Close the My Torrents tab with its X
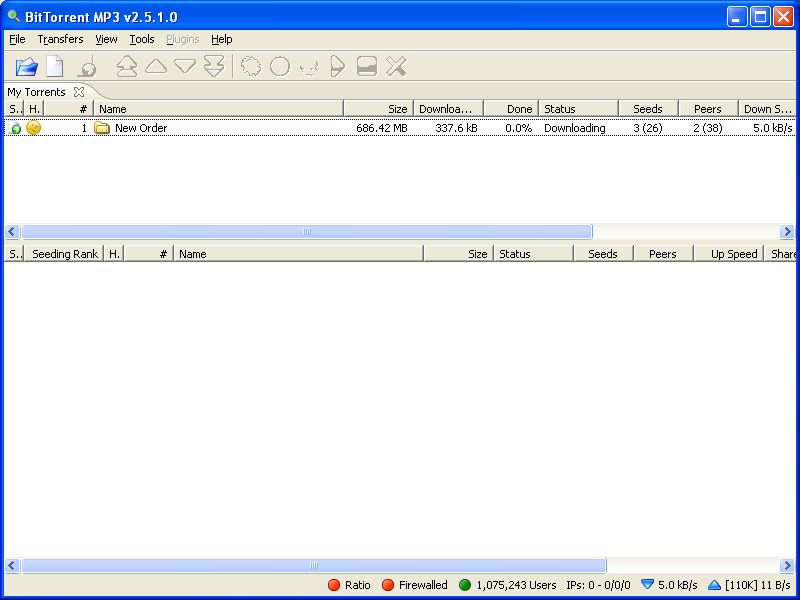 (79, 92)
